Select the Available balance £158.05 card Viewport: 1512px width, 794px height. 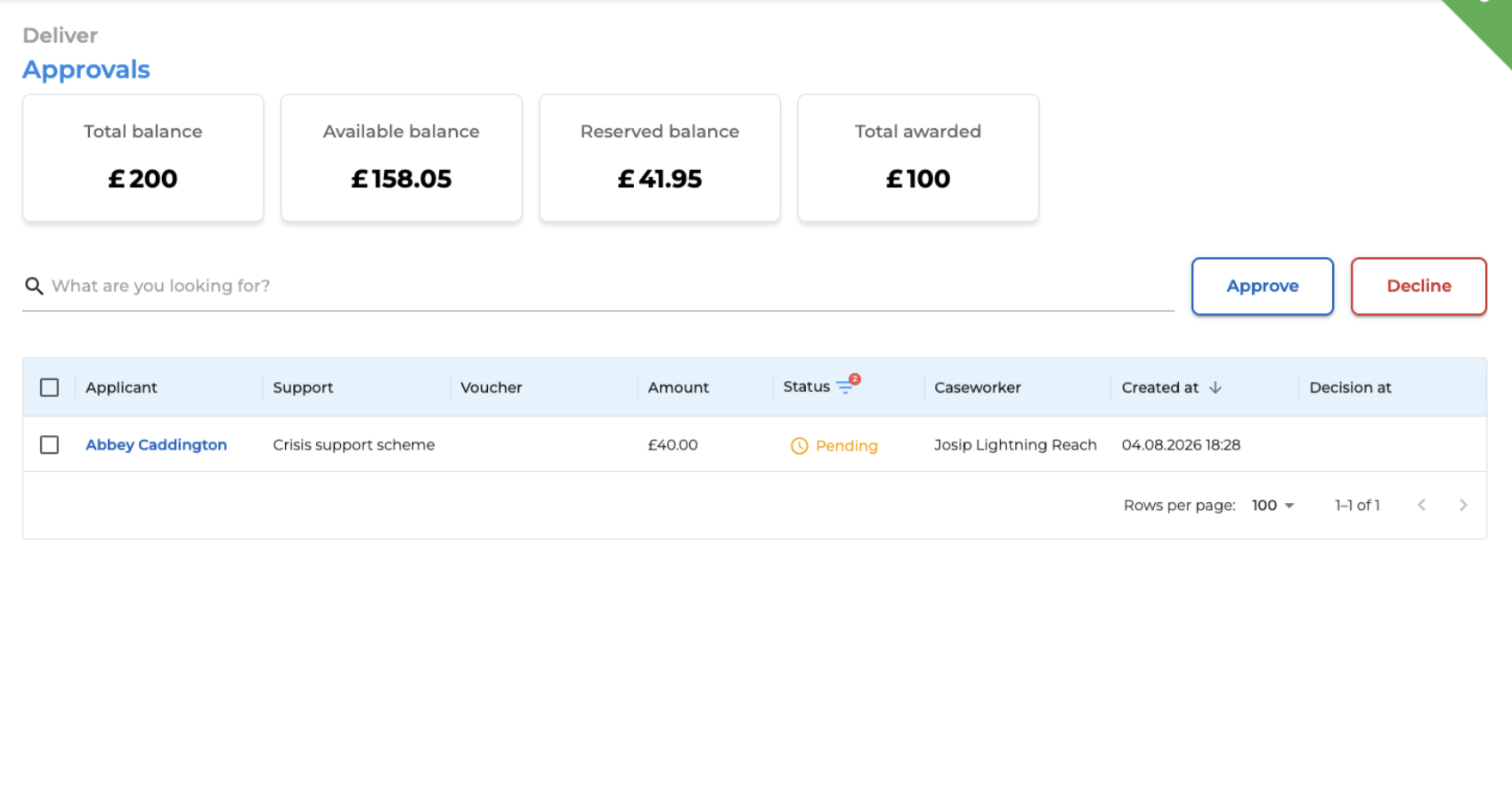click(x=402, y=158)
